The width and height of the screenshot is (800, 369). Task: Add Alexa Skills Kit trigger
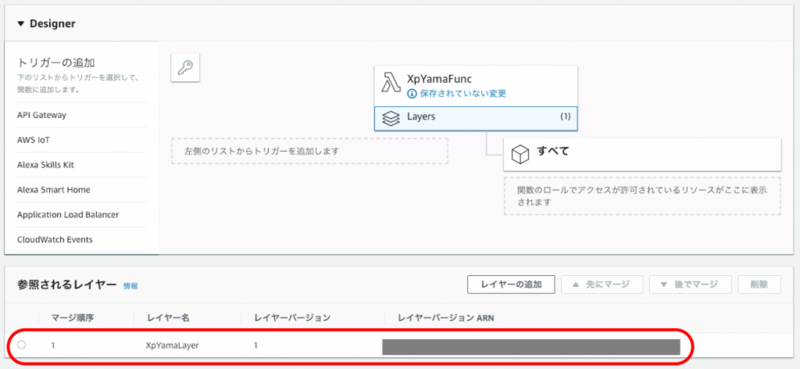45,165
